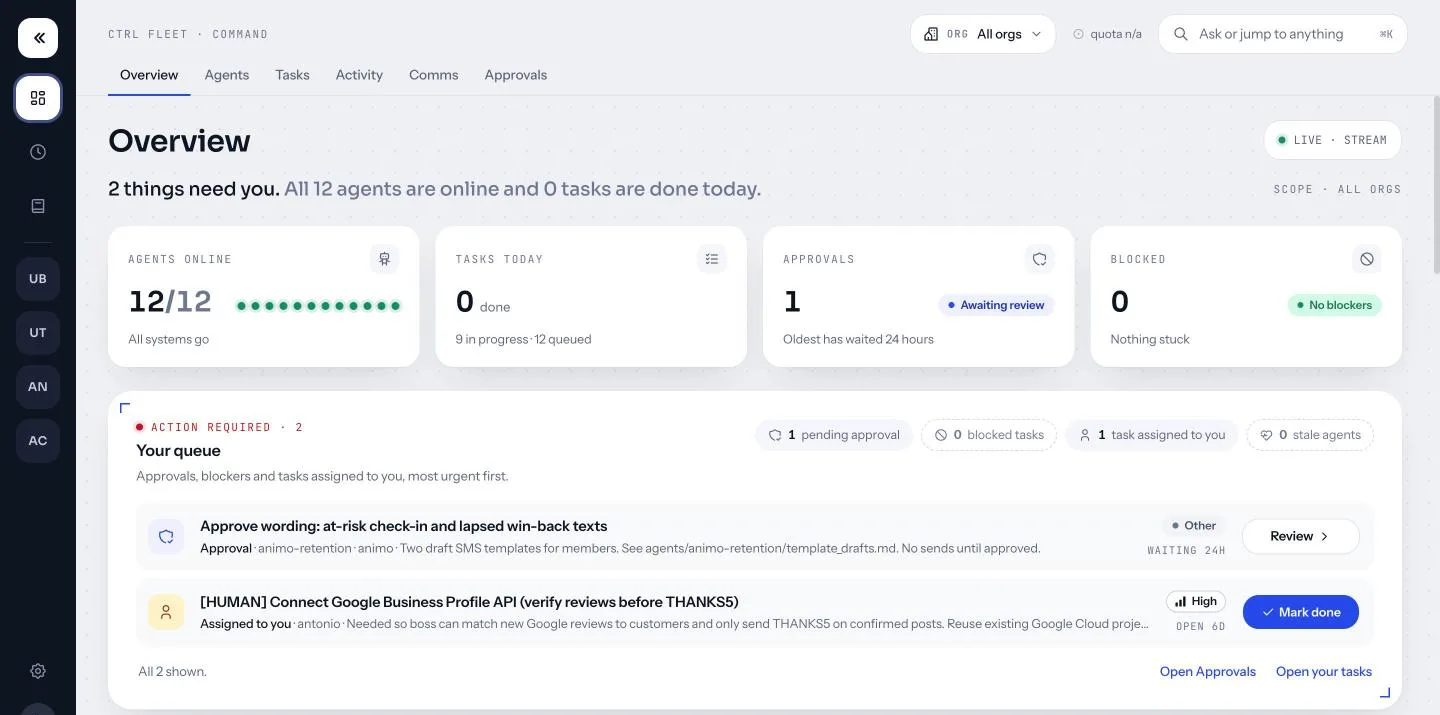
Task: Filter by 1 pending approval chip
Action: [x=834, y=435]
